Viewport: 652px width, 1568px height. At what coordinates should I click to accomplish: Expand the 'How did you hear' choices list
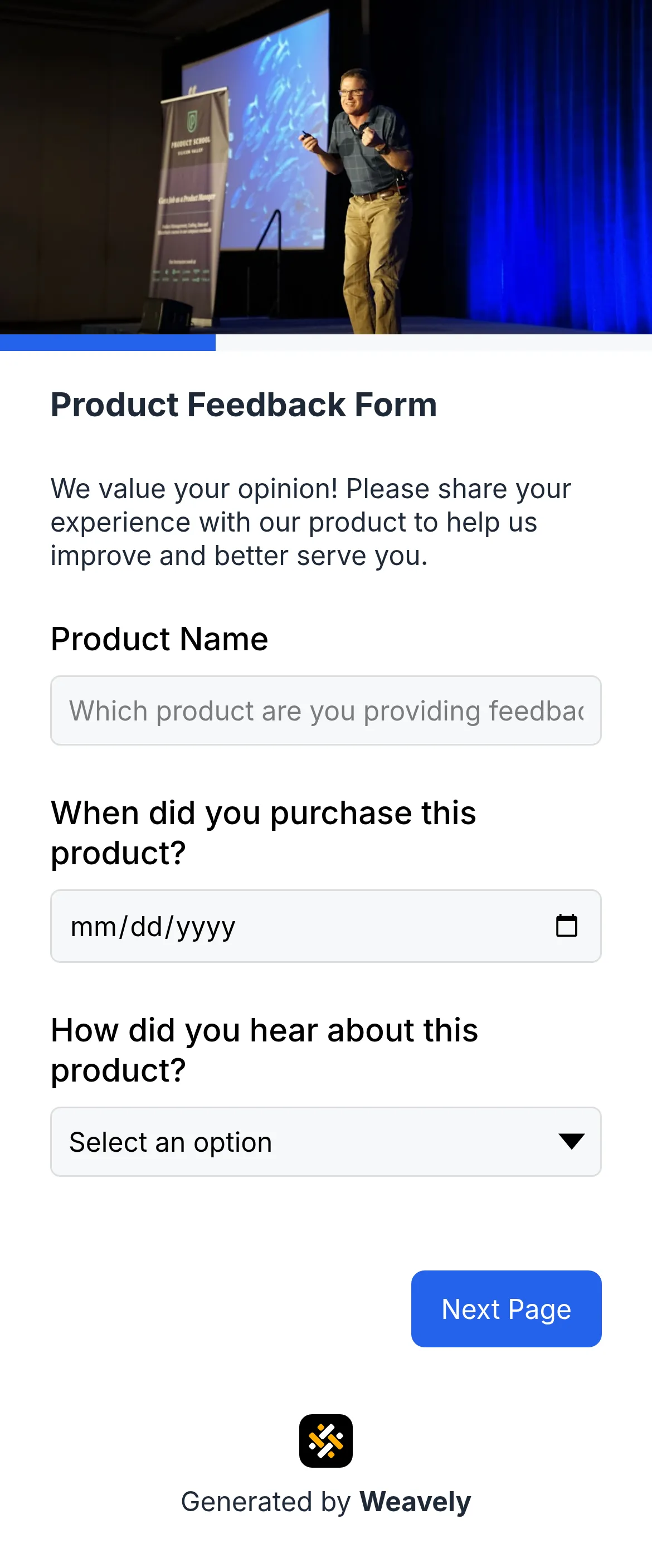325,1141
